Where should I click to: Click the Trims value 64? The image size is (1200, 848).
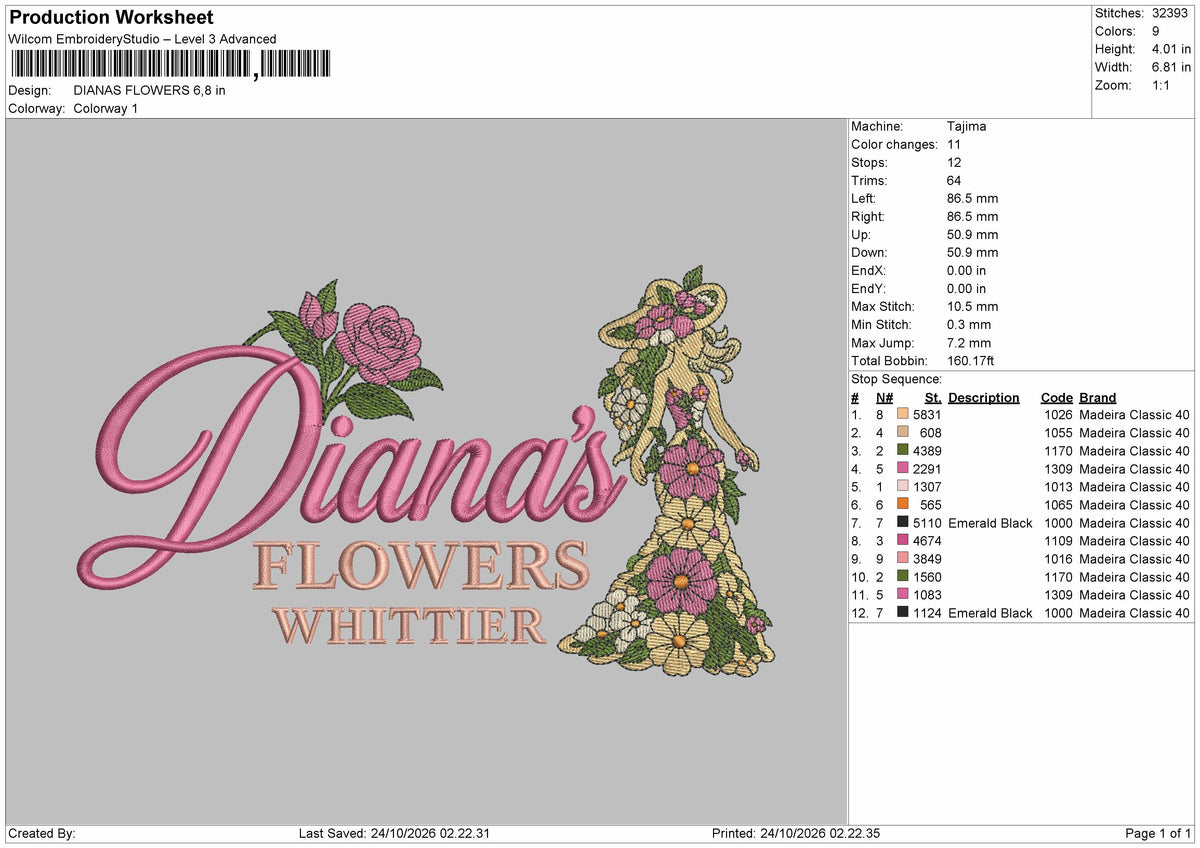954,181
